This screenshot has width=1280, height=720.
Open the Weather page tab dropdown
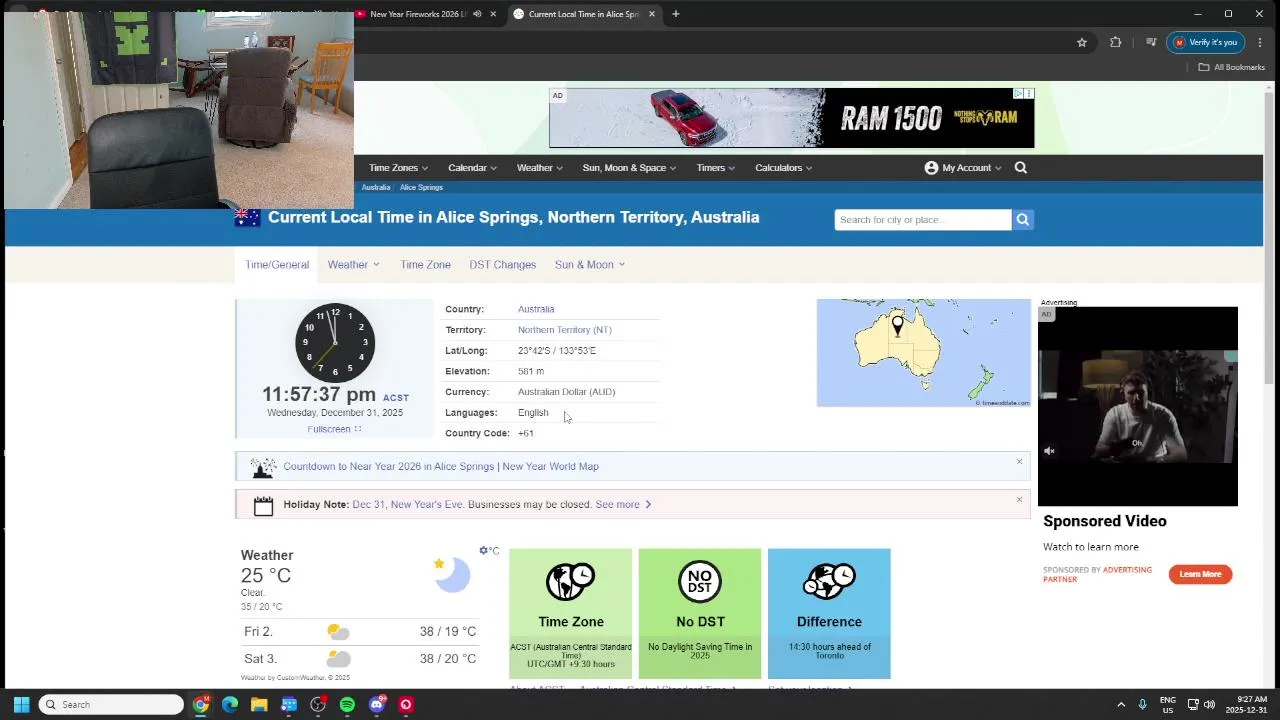[353, 265]
